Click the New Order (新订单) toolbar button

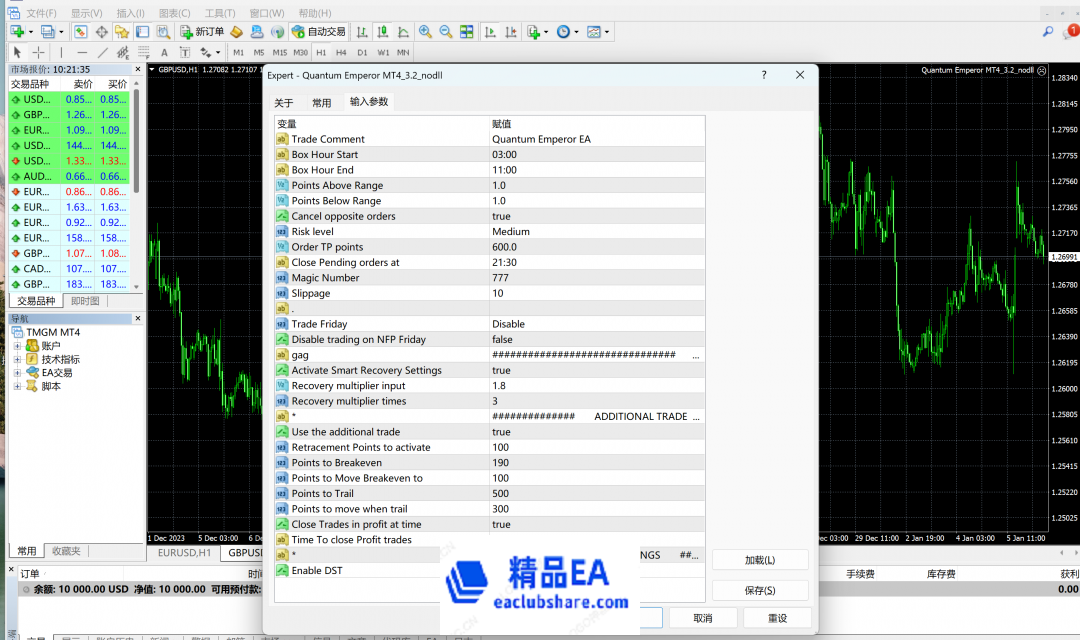click(202, 32)
